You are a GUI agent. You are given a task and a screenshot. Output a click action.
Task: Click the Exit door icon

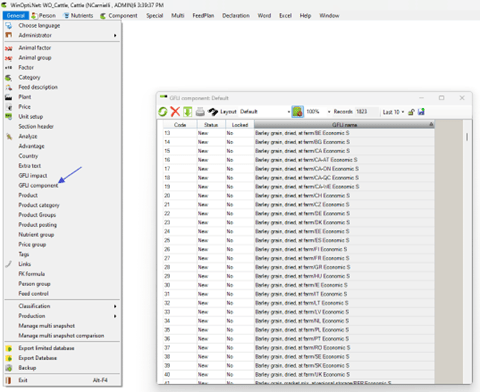click(9, 380)
